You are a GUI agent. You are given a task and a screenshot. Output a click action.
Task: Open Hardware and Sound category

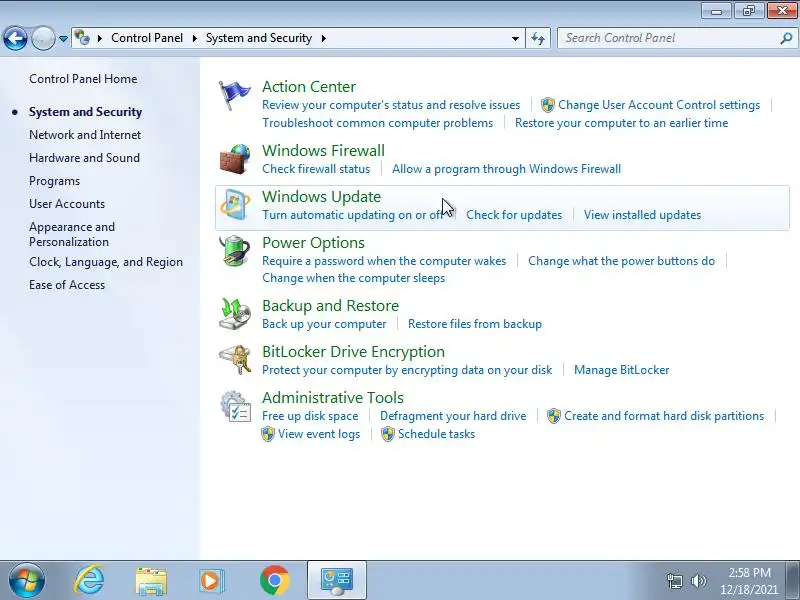(x=84, y=158)
